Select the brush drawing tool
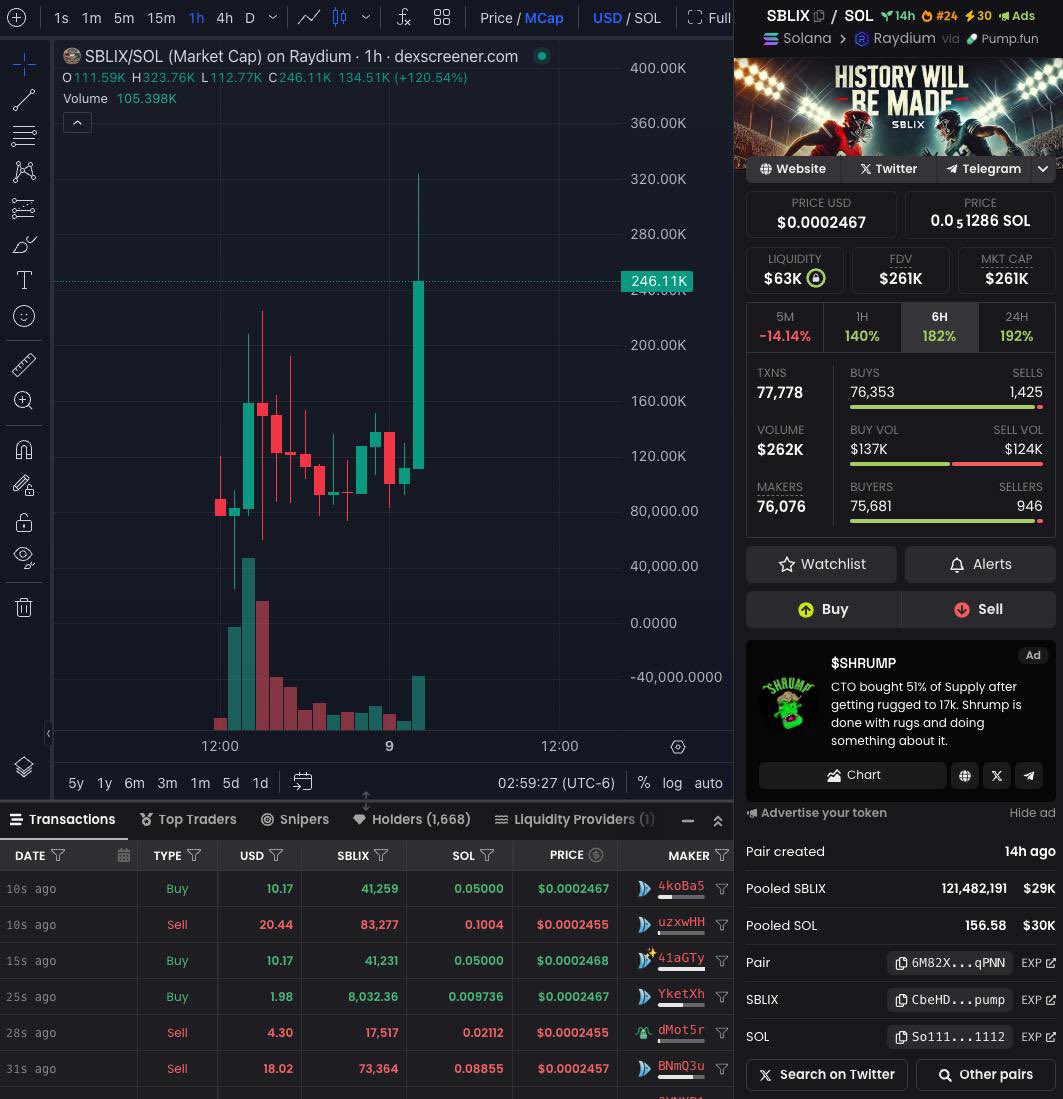This screenshot has width=1063, height=1099. pos(24,244)
